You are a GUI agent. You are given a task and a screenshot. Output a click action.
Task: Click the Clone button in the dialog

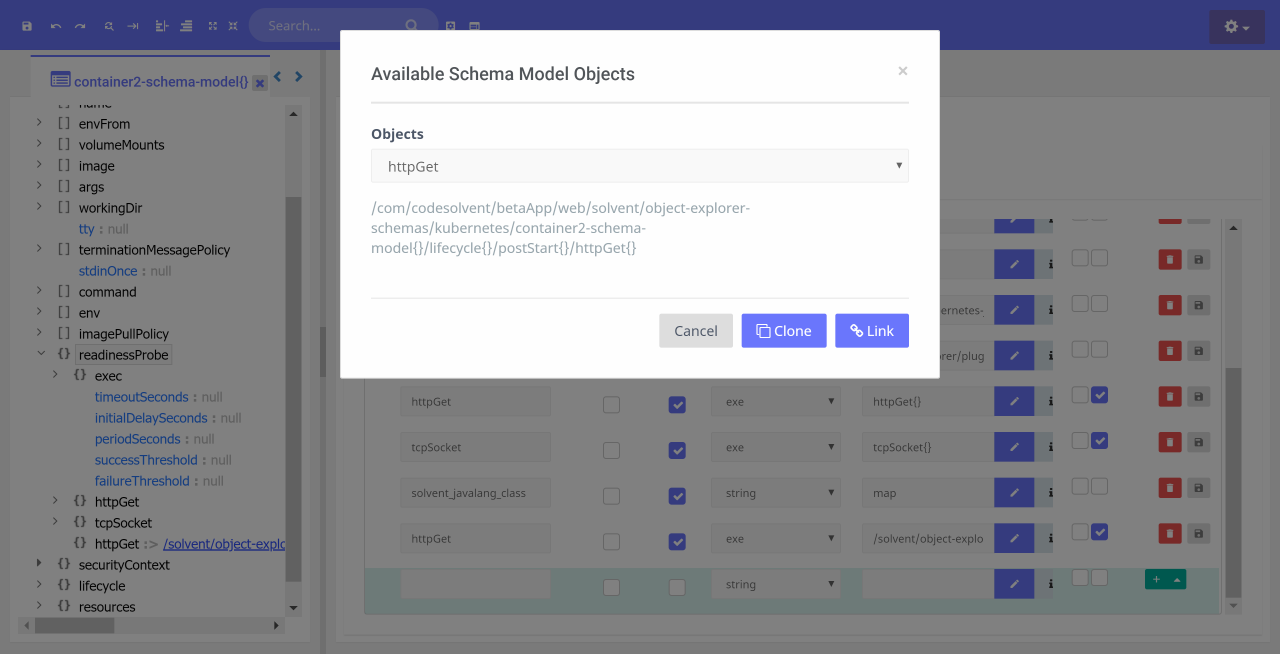click(783, 331)
